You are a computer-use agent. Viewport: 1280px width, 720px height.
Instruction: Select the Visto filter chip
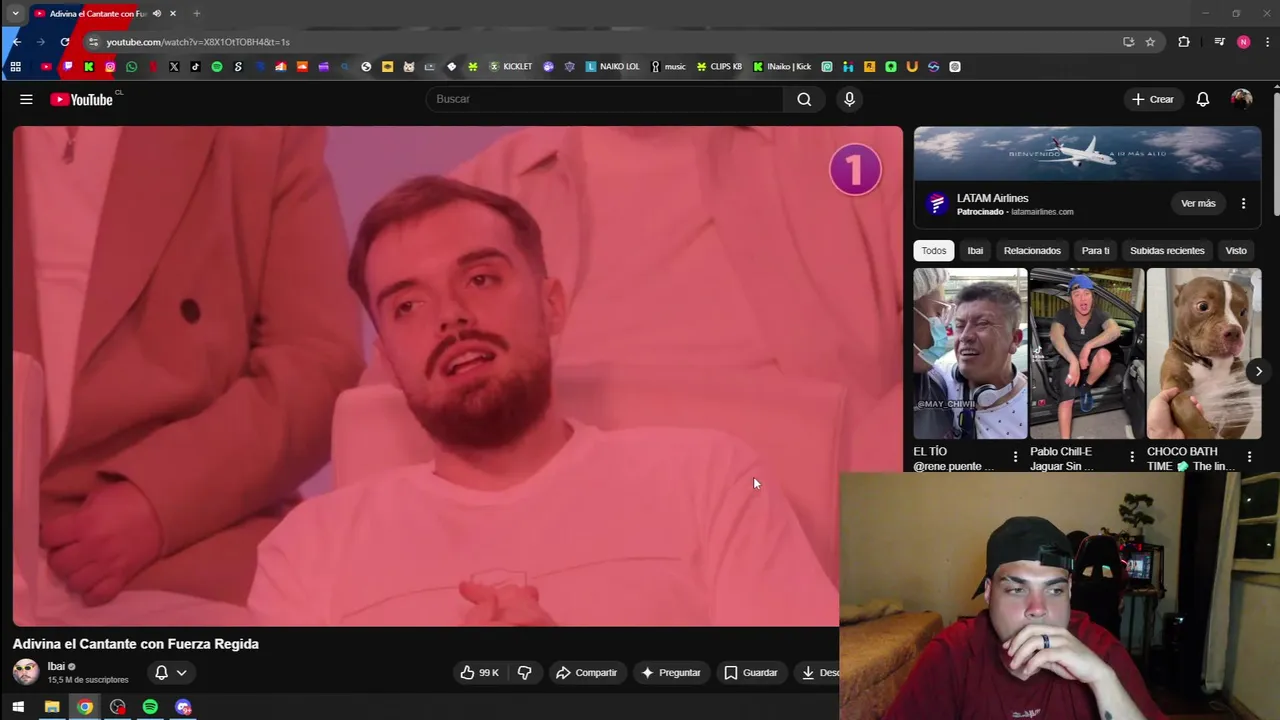click(x=1236, y=251)
